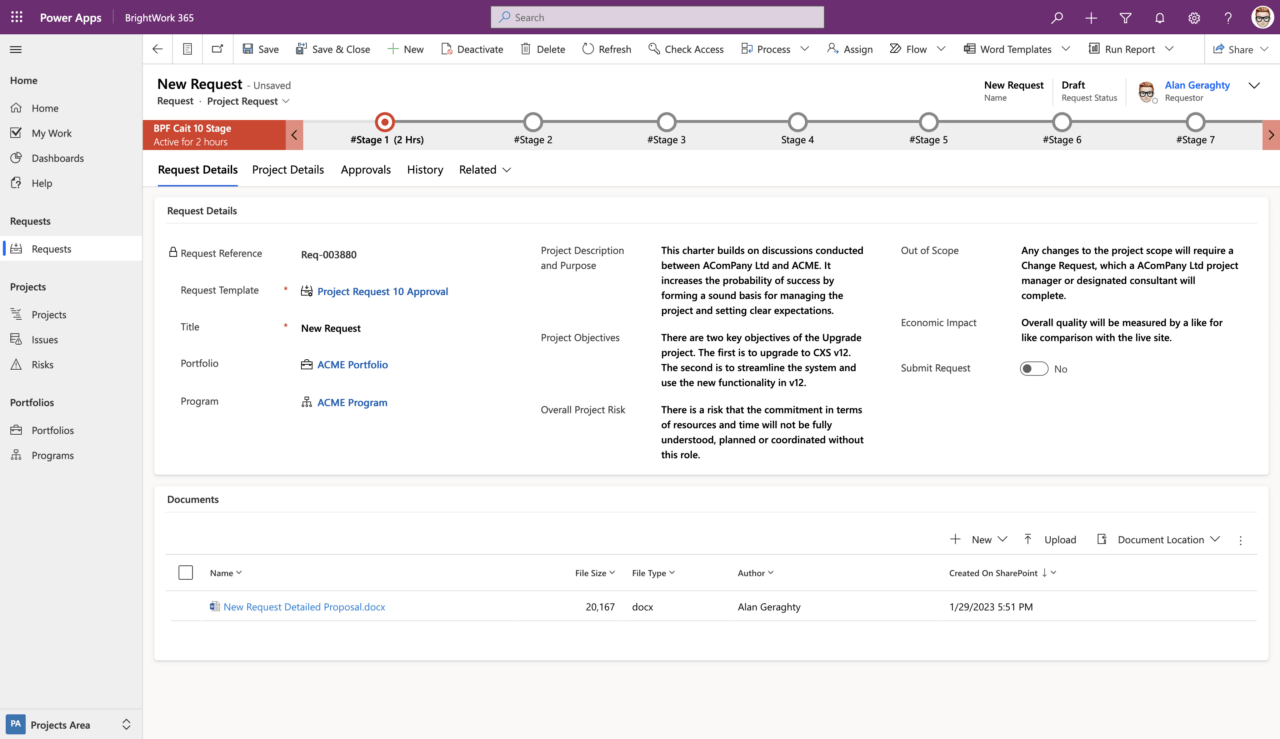Collapse the navigation sidebar with the hamburger icon
Screen dimensions: 1280x739
[x=15, y=48]
